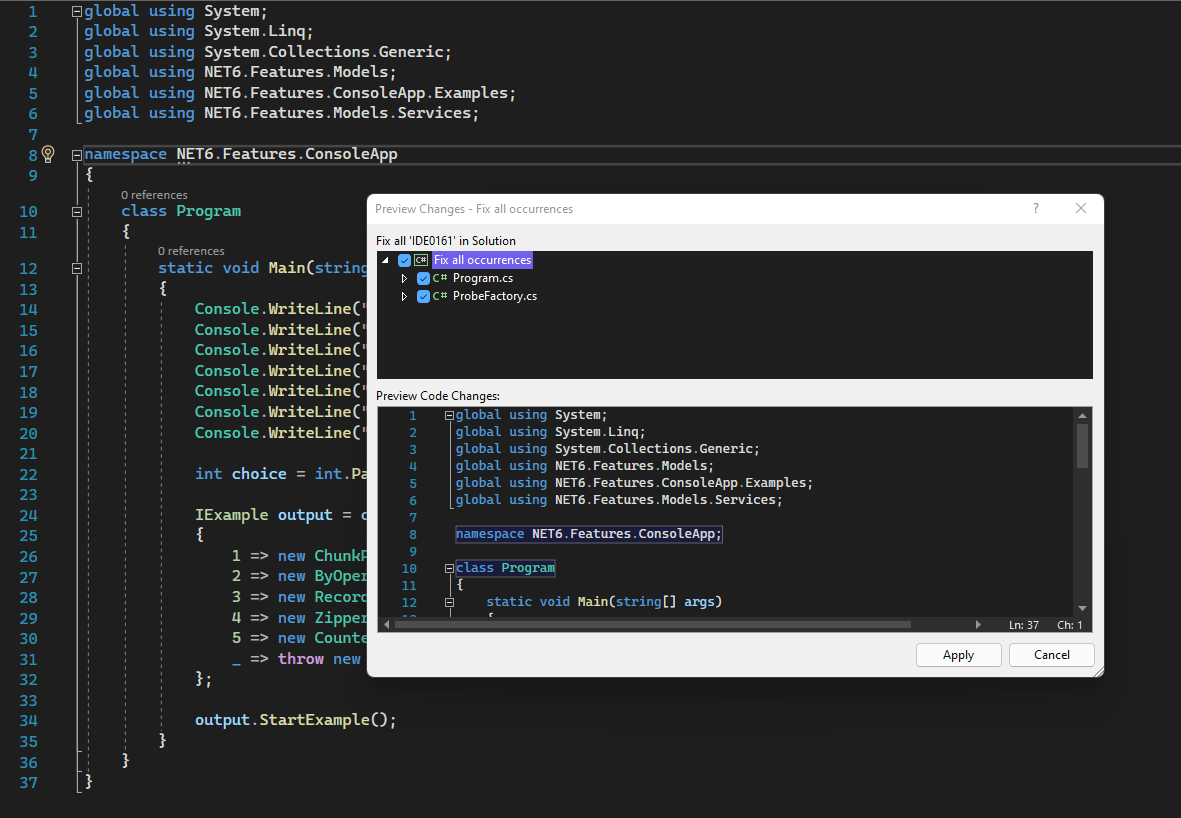The image size is (1181, 818).
Task: Open help via the dialog question mark icon
Action: click(1035, 208)
